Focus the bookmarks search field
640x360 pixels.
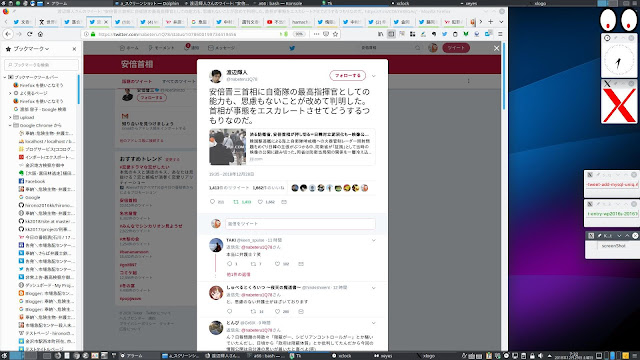coord(41,65)
